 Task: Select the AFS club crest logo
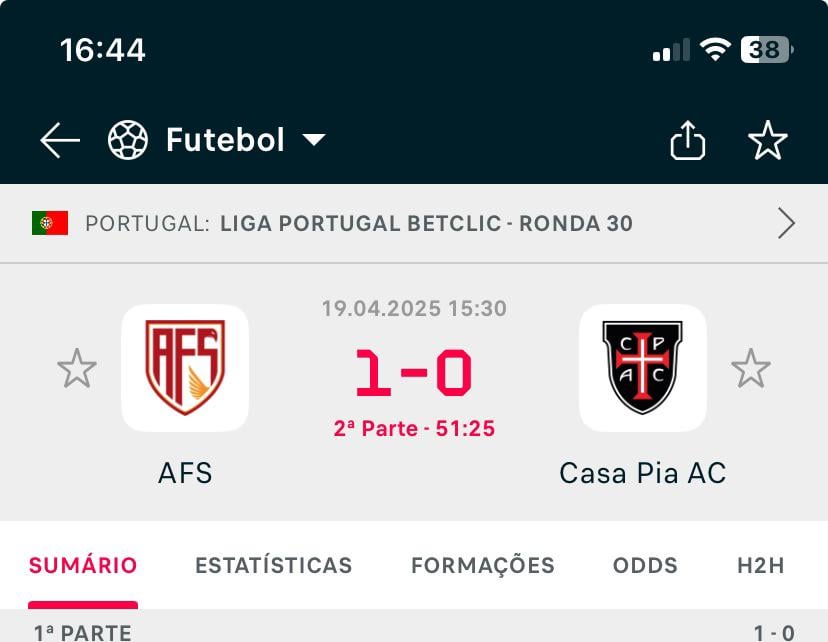(186, 369)
